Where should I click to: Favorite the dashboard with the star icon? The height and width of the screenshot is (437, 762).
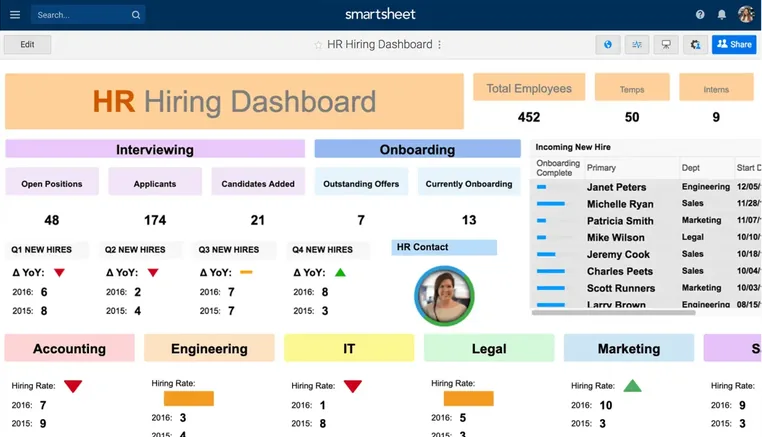(318, 45)
